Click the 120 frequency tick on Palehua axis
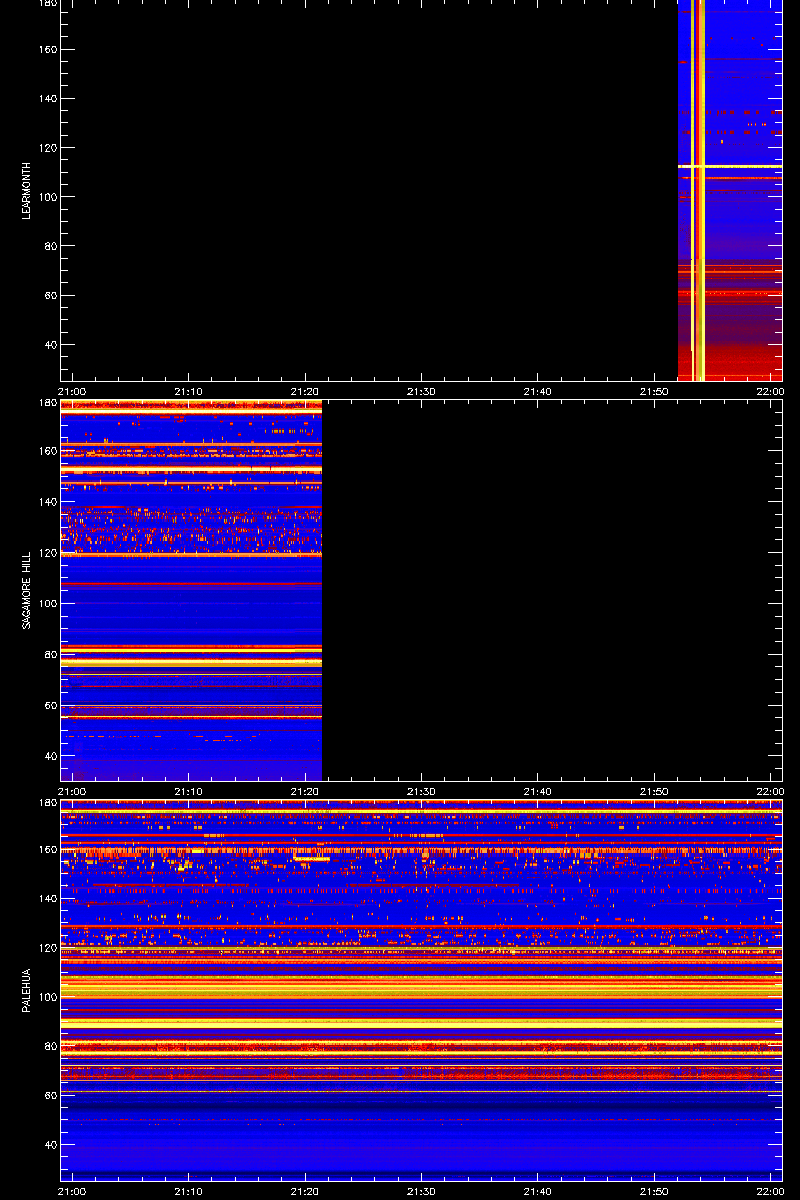Viewport: 800px width, 1200px height. [47, 948]
